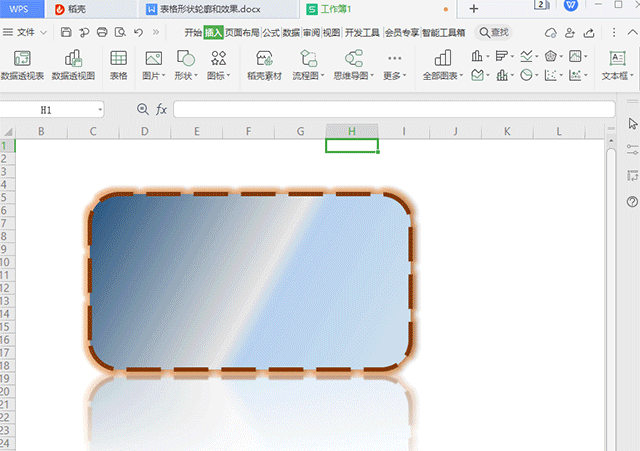This screenshot has width=640, height=451.
Task: Click the fx insert function icon
Action: tap(162, 109)
